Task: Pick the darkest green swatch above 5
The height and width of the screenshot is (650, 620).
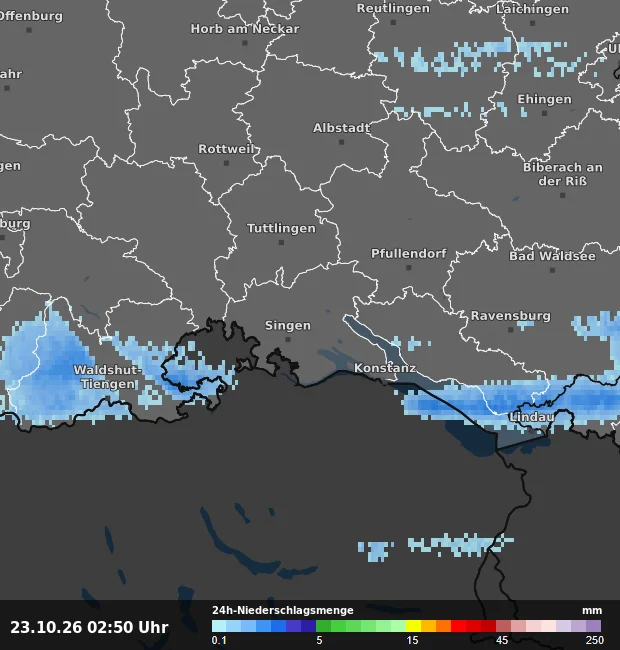Action: coord(323,626)
